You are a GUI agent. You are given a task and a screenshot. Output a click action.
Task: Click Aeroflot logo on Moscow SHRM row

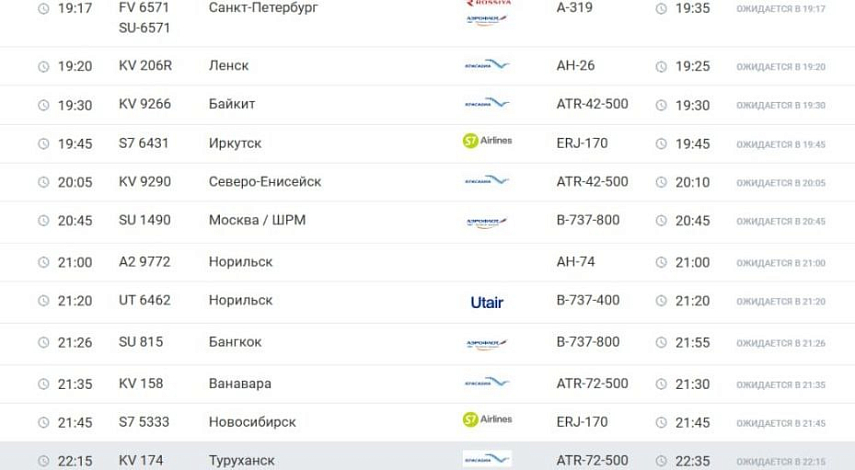[x=487, y=221]
